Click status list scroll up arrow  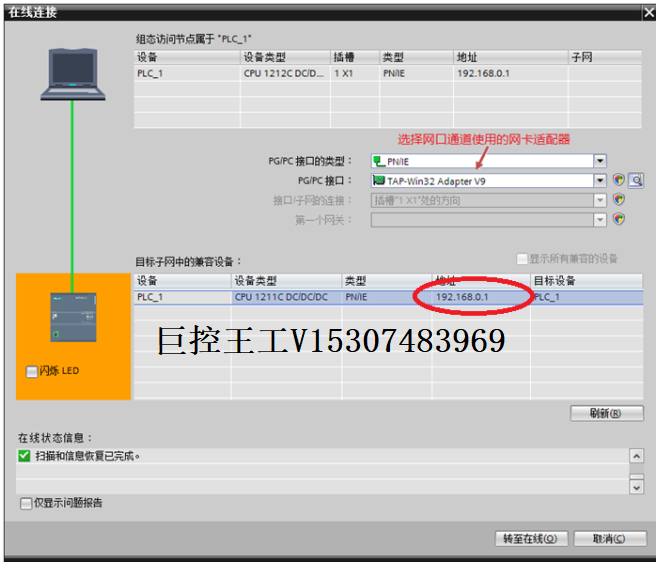637,456
